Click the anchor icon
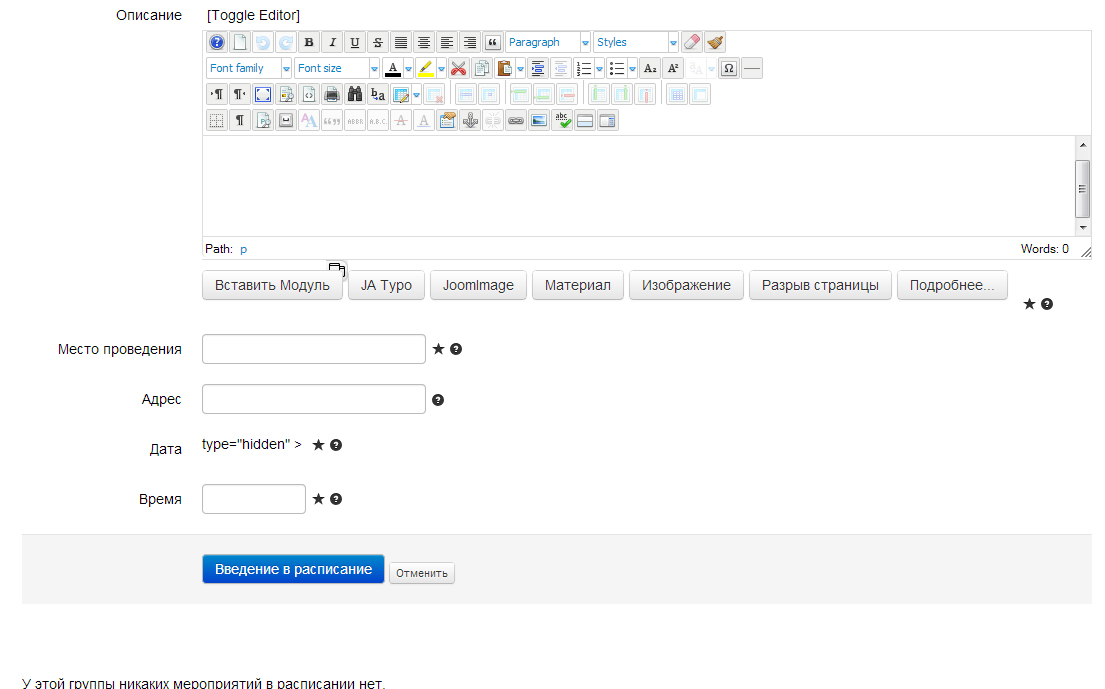Viewport: 1105px width, 689px height. click(x=470, y=120)
